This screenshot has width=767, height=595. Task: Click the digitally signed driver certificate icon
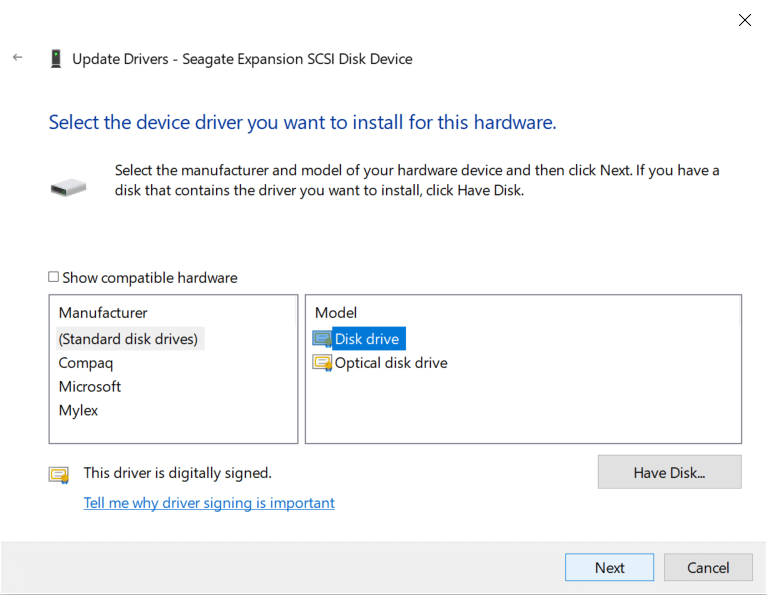pos(59,474)
